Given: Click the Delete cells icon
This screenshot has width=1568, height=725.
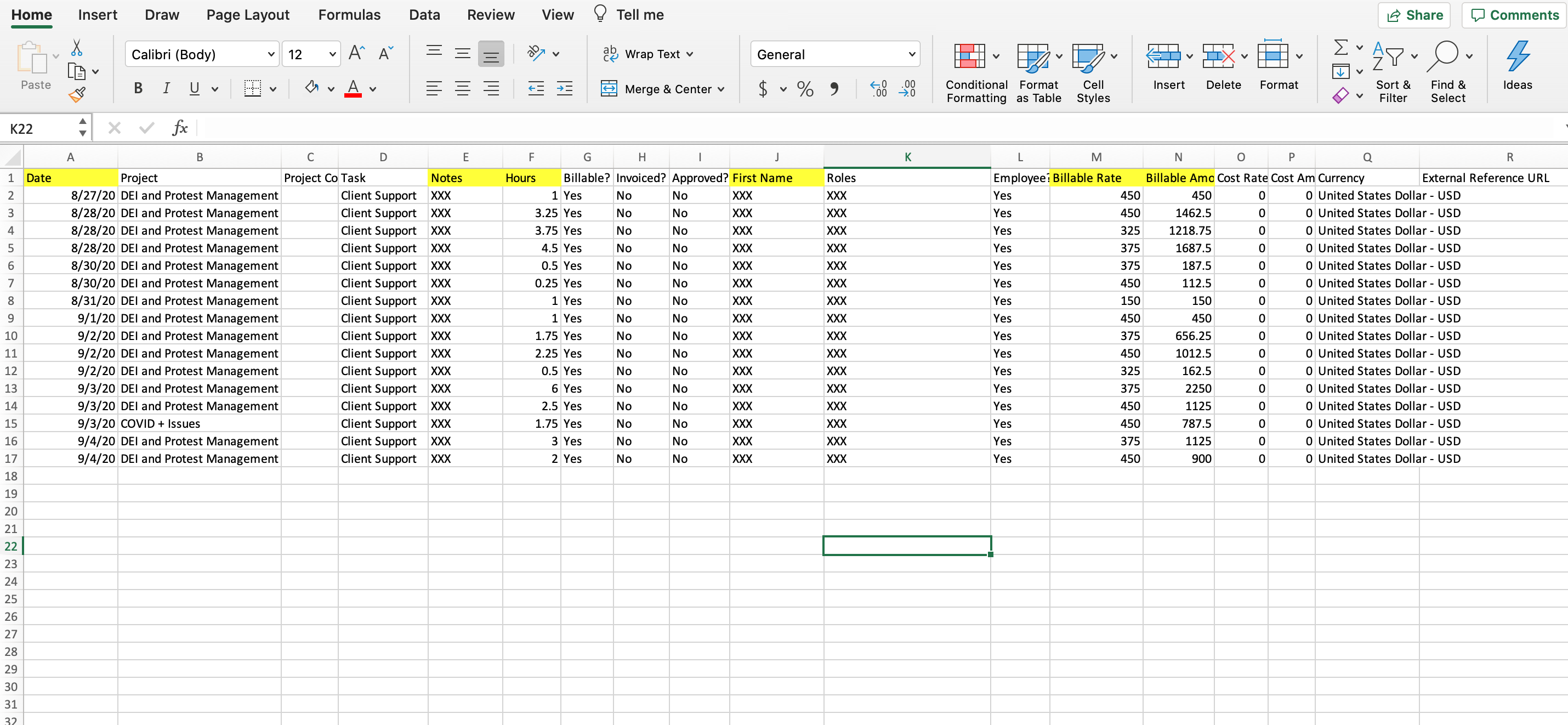Looking at the screenshot, I should click(1218, 56).
